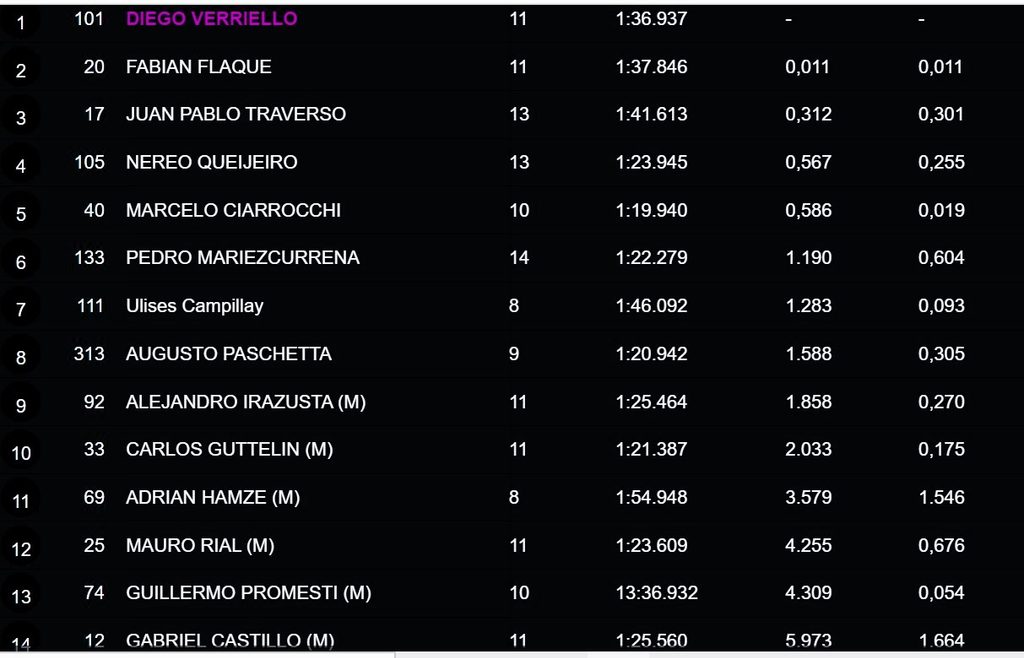
Task: Click FABIAN FLAQUE row name
Action: pyautogui.click(x=199, y=67)
